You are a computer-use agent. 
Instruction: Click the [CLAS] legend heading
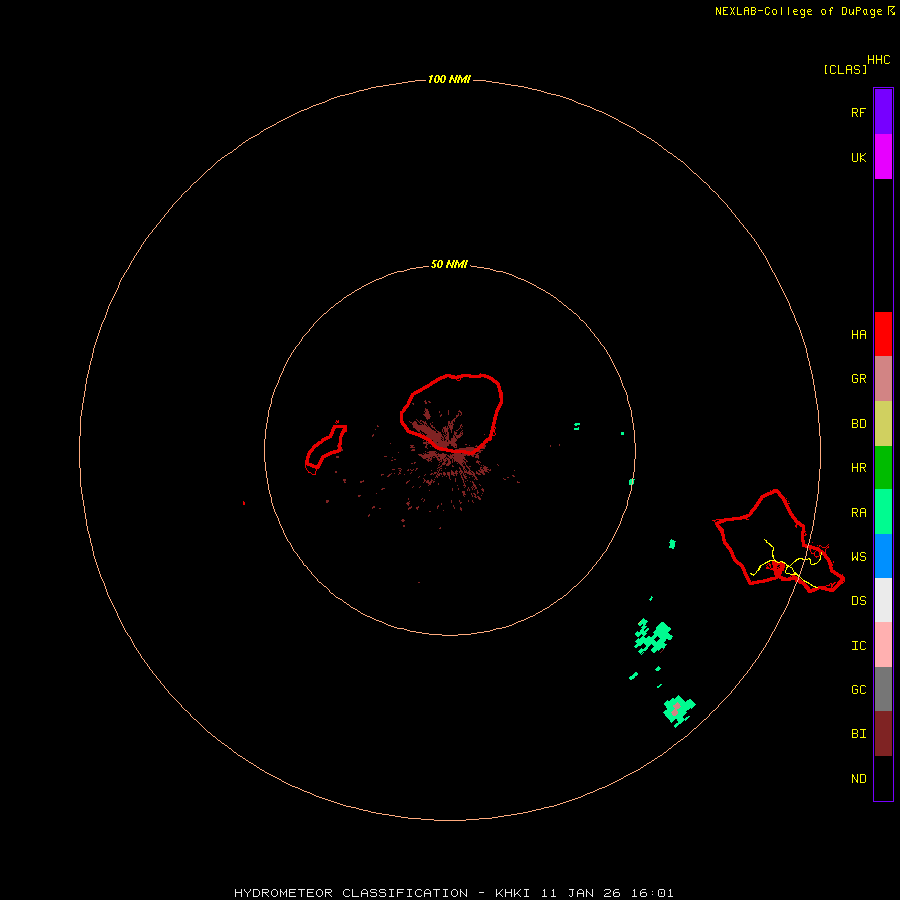[x=845, y=69]
